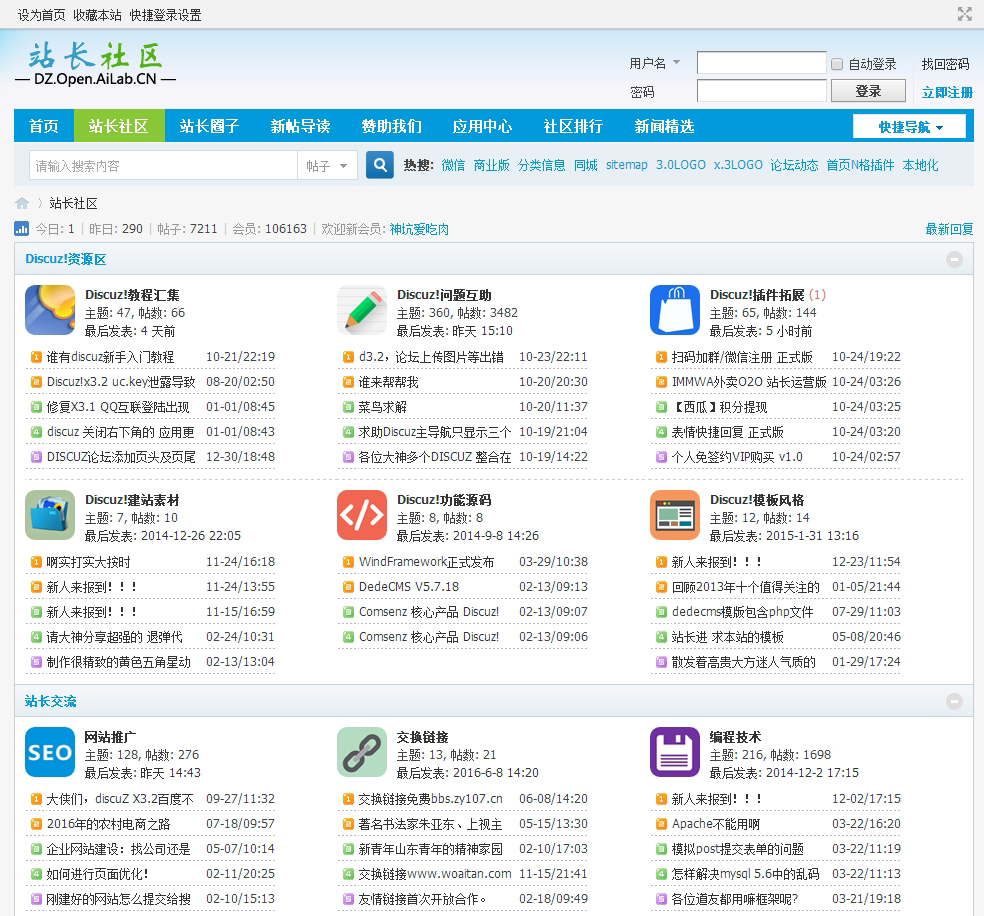Click the widescreen toggle icon at top right
Viewport: 984px width, 916px height.
pos(965,14)
